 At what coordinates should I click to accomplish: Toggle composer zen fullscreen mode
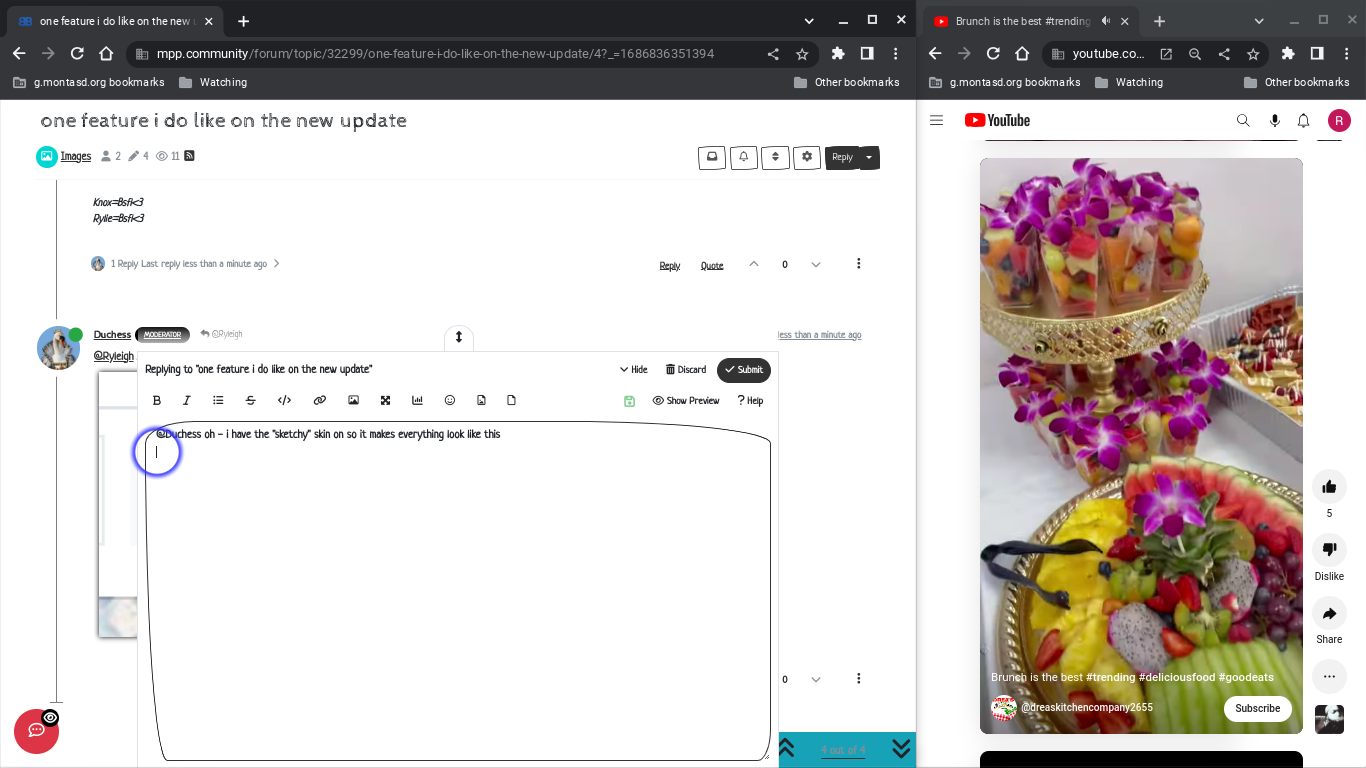pos(385,400)
